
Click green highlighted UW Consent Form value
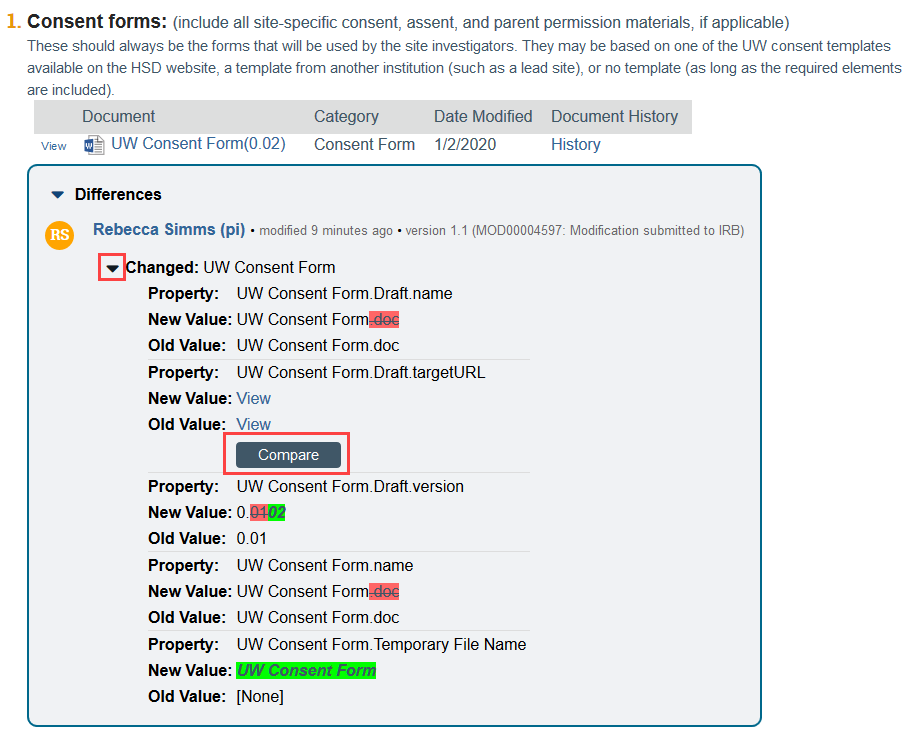(306, 670)
